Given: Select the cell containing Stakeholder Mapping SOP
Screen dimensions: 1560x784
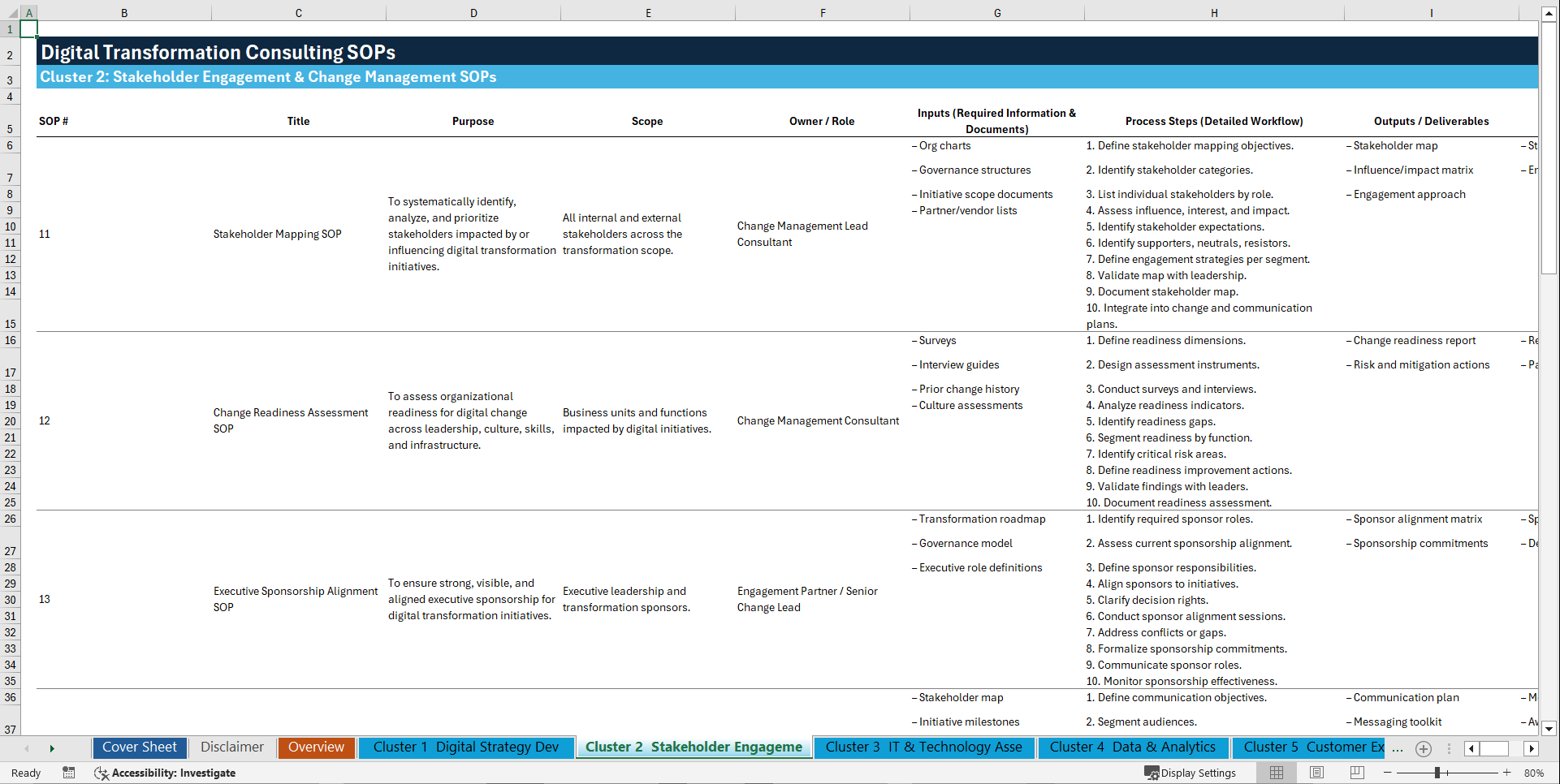Looking at the screenshot, I should (277, 234).
